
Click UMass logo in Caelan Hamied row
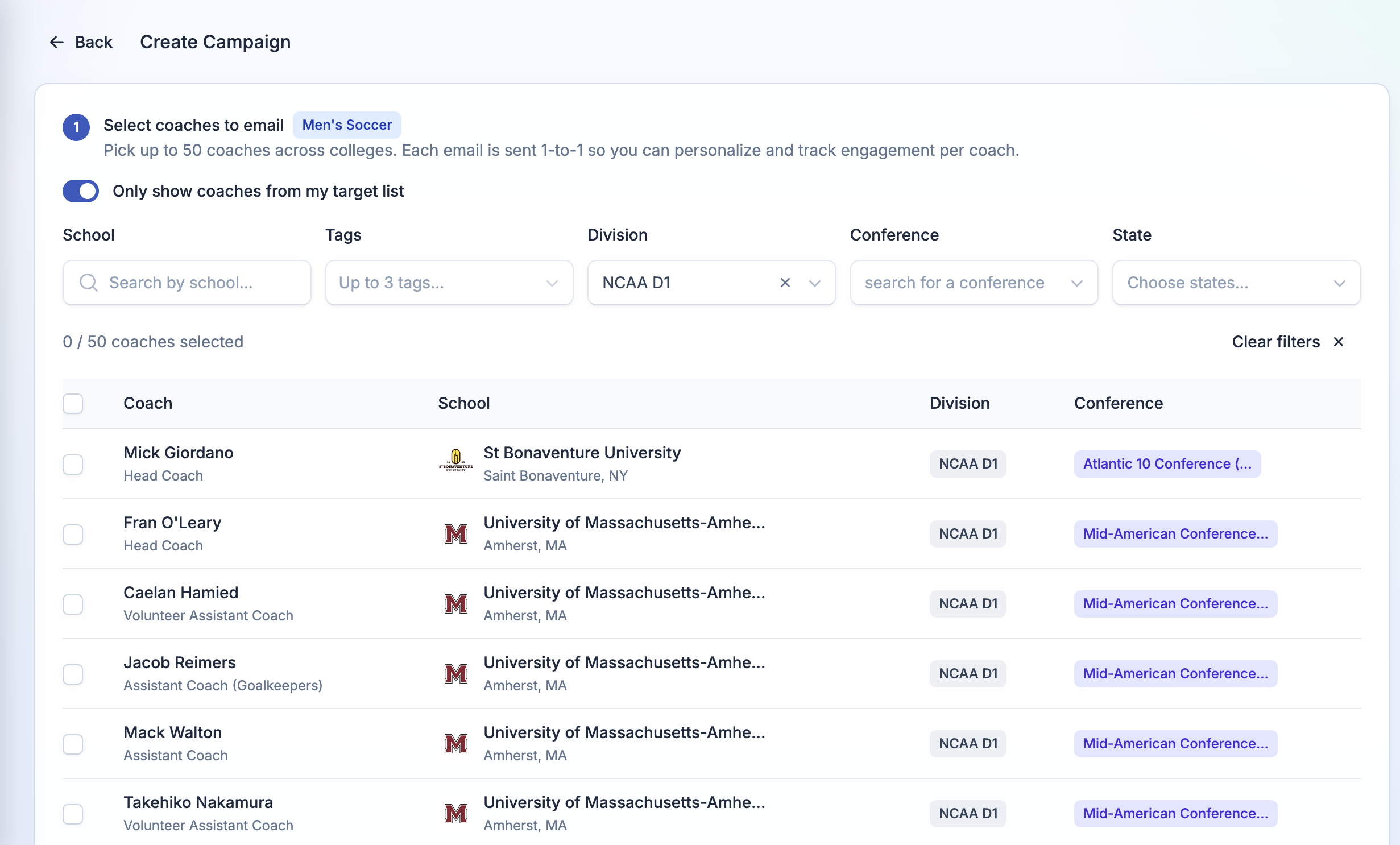click(455, 604)
